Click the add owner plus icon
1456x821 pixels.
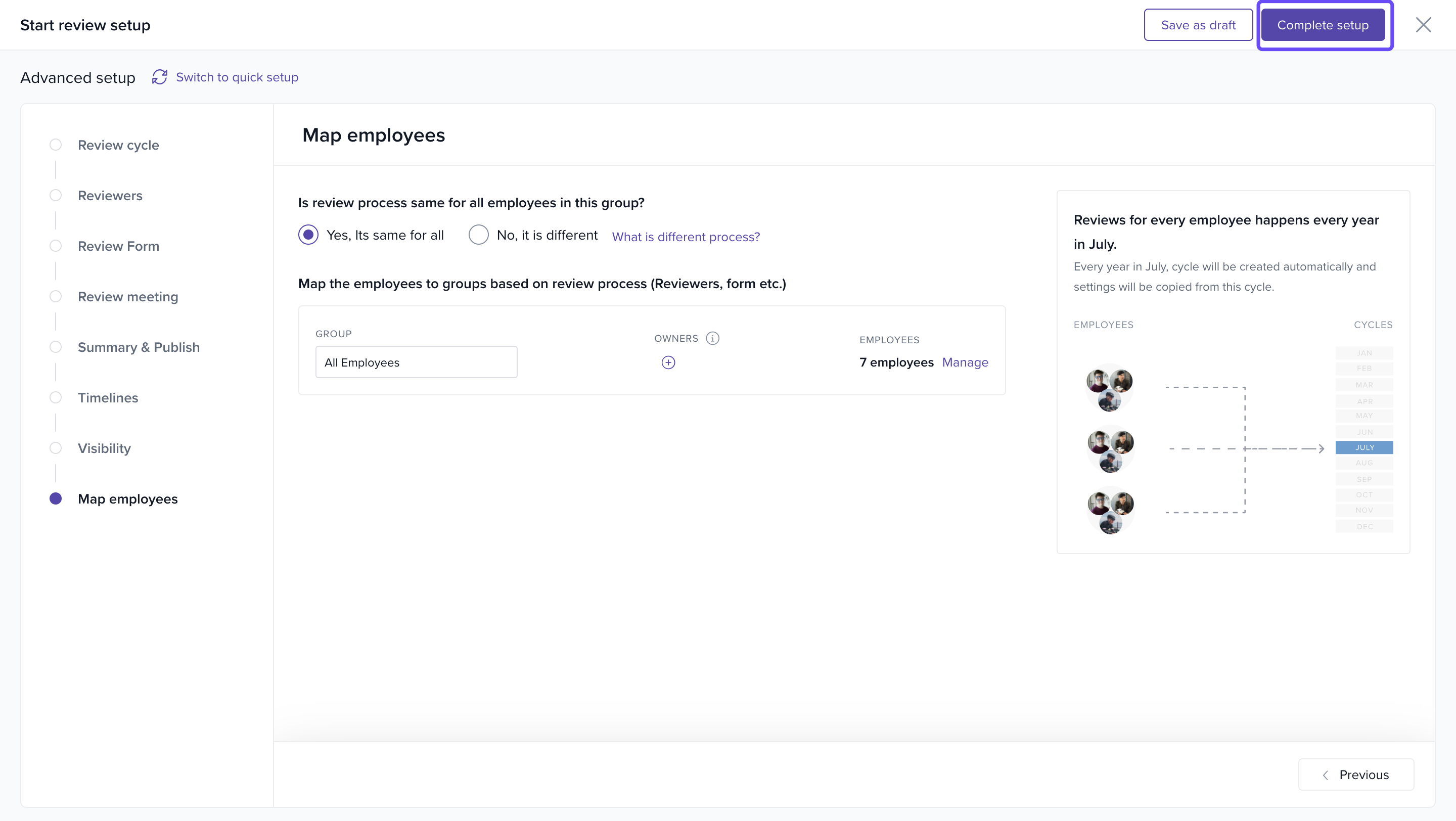[668, 362]
